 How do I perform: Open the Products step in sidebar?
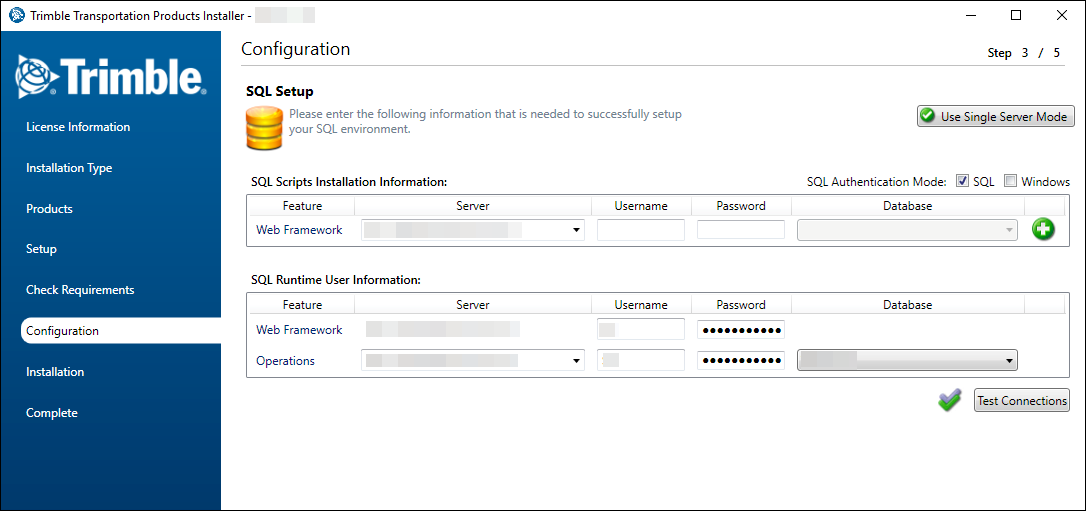coord(50,209)
